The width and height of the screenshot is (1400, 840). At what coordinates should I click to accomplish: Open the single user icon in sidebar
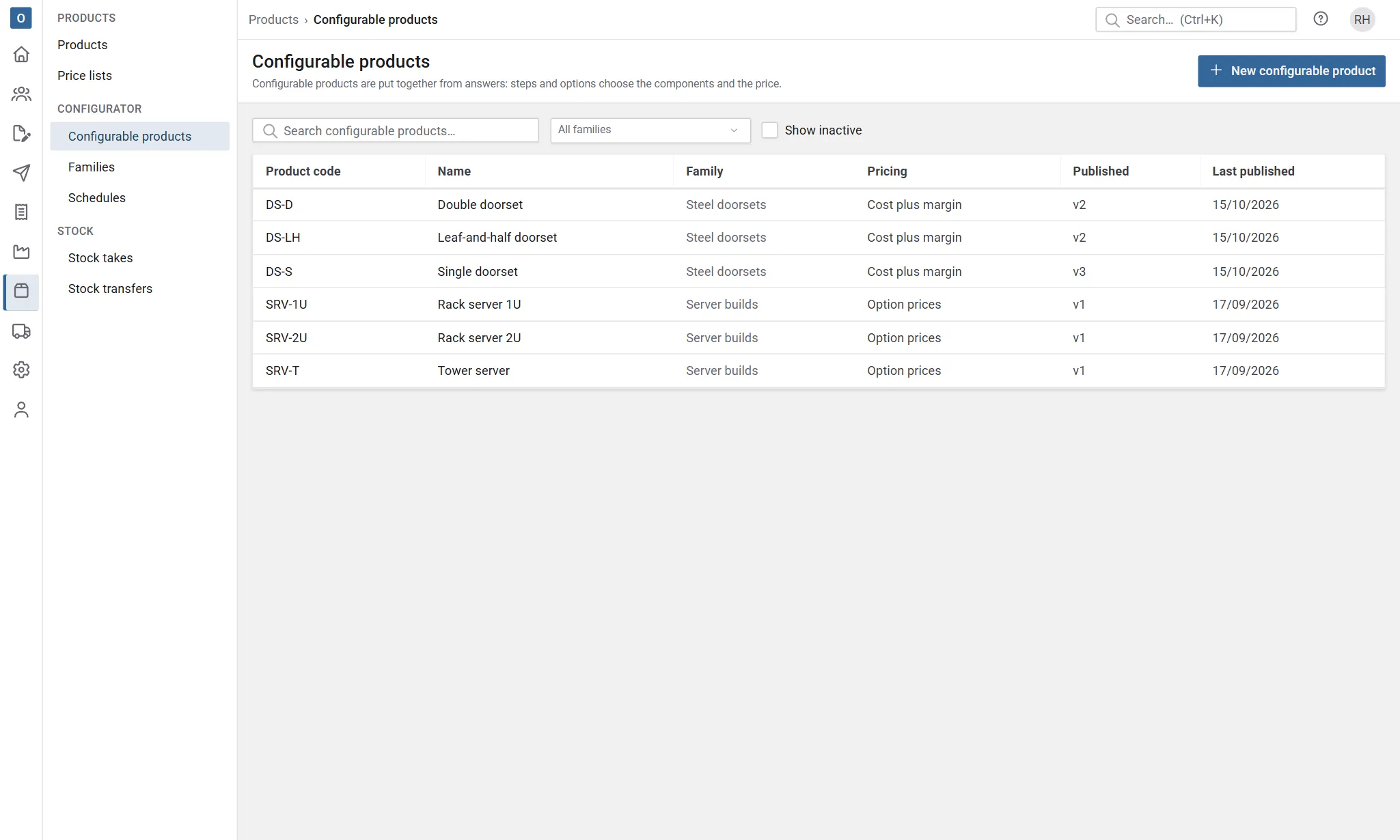21,410
